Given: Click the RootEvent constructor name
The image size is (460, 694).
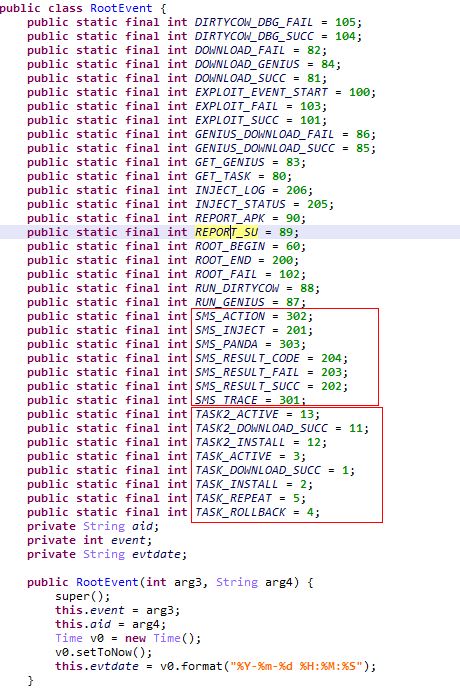Looking at the screenshot, I should tap(107, 583).
